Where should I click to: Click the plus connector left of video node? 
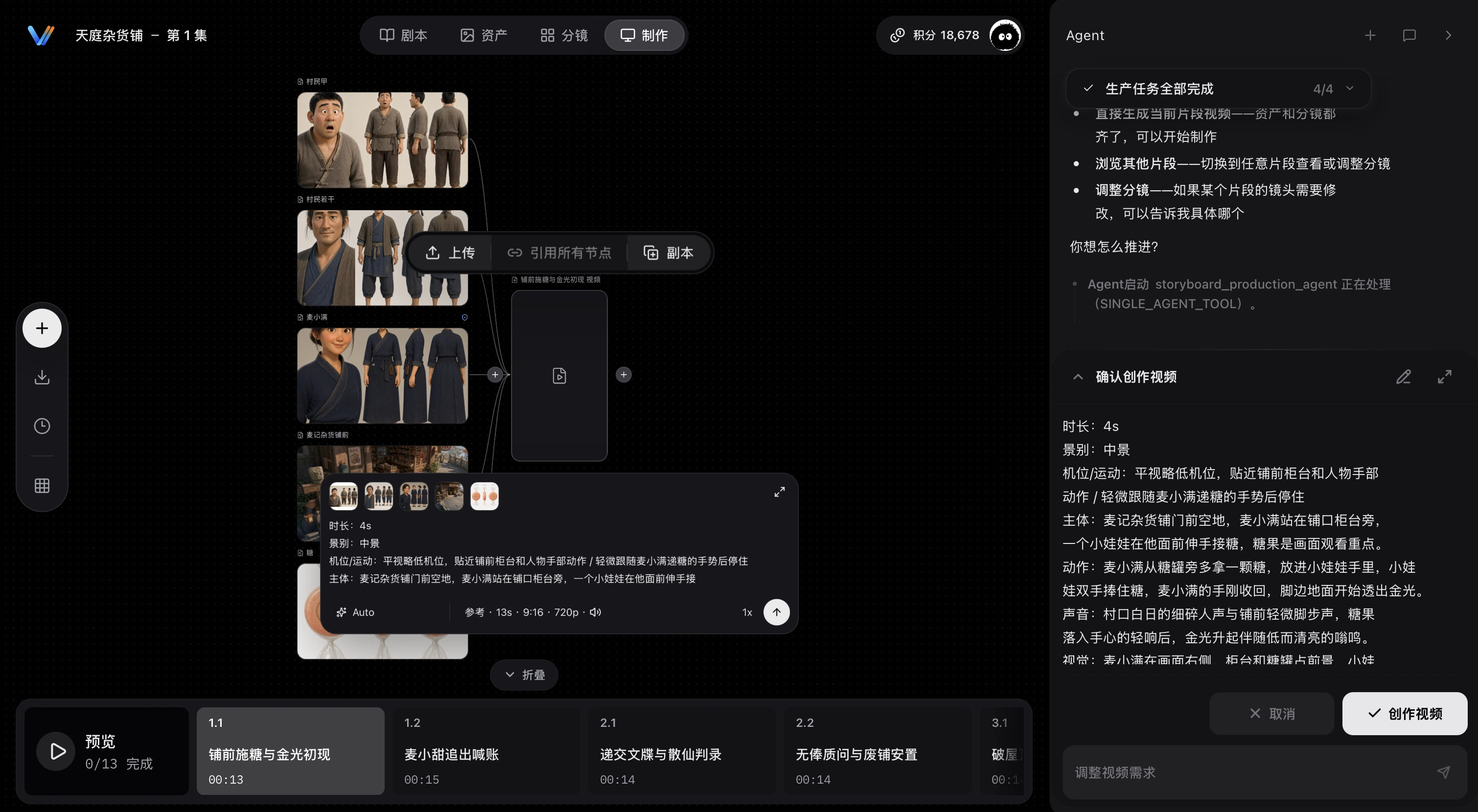[495, 375]
